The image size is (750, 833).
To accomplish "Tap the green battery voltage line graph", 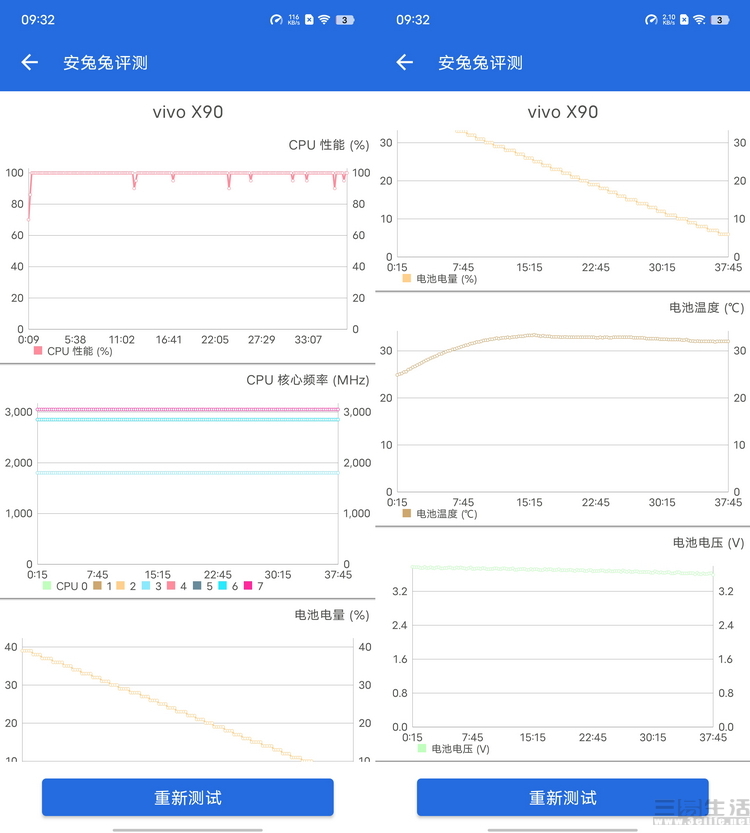I will tap(562, 570).
